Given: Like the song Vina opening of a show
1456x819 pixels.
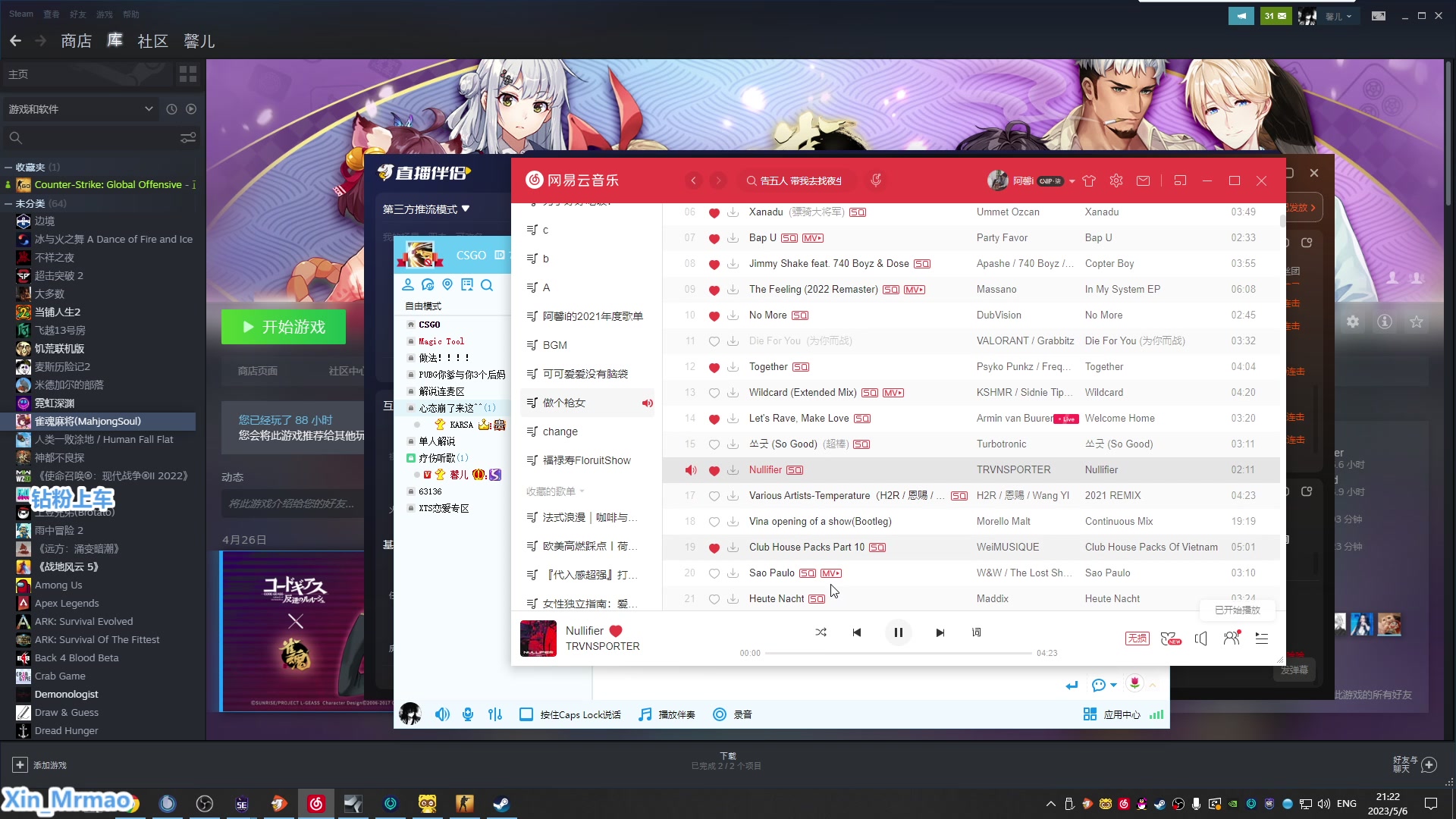Looking at the screenshot, I should [714, 522].
